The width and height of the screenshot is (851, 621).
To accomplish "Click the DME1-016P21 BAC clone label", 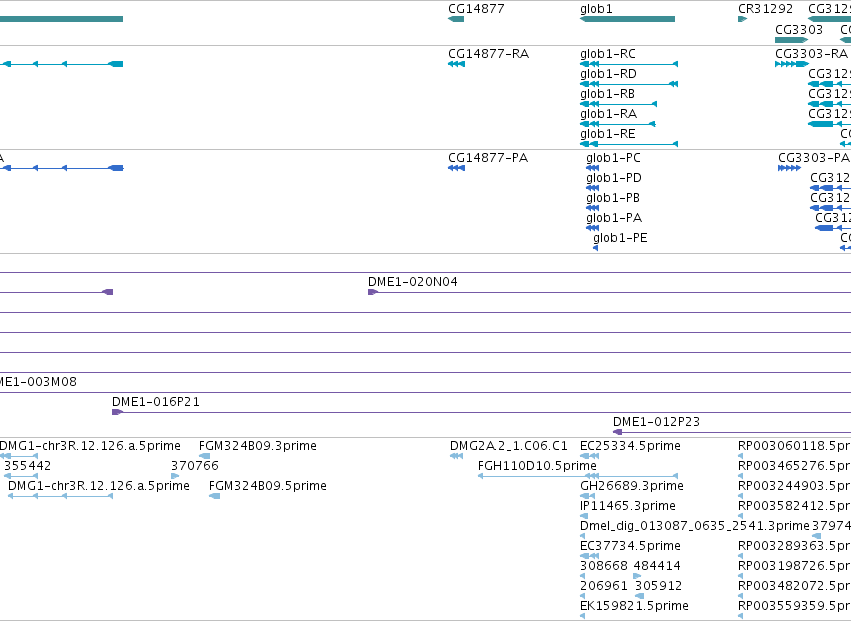I will pos(156,402).
